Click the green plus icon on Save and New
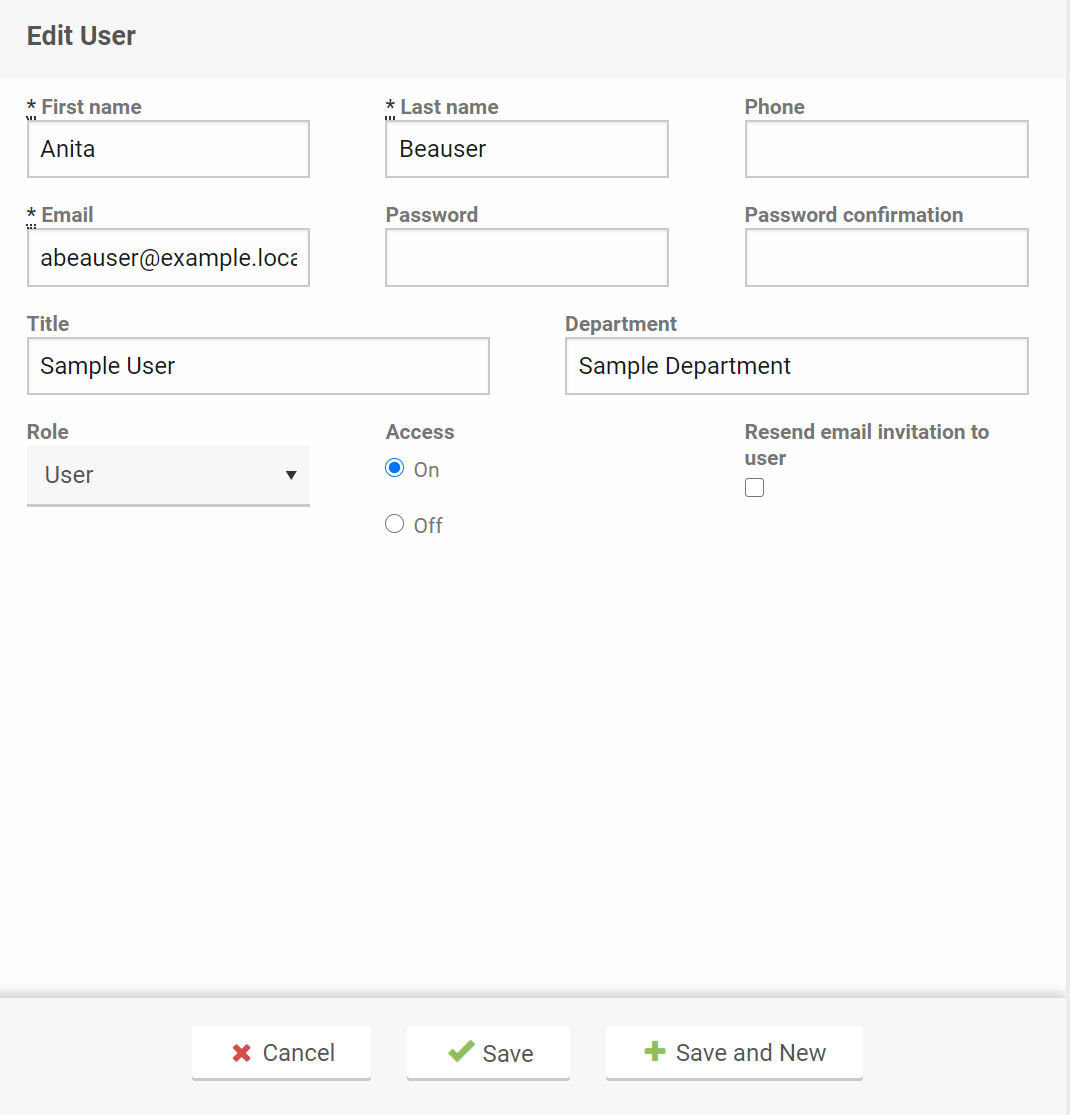1070x1115 pixels. point(655,1052)
